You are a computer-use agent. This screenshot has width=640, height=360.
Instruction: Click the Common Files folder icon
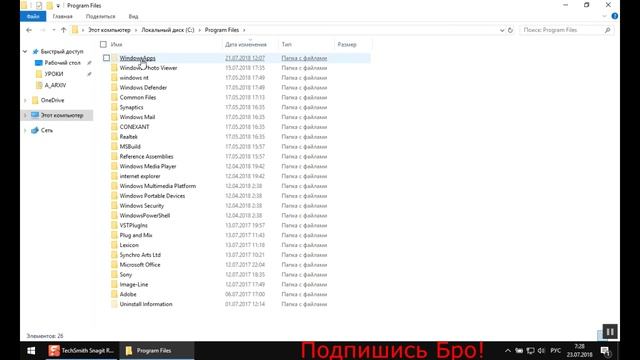tap(114, 97)
